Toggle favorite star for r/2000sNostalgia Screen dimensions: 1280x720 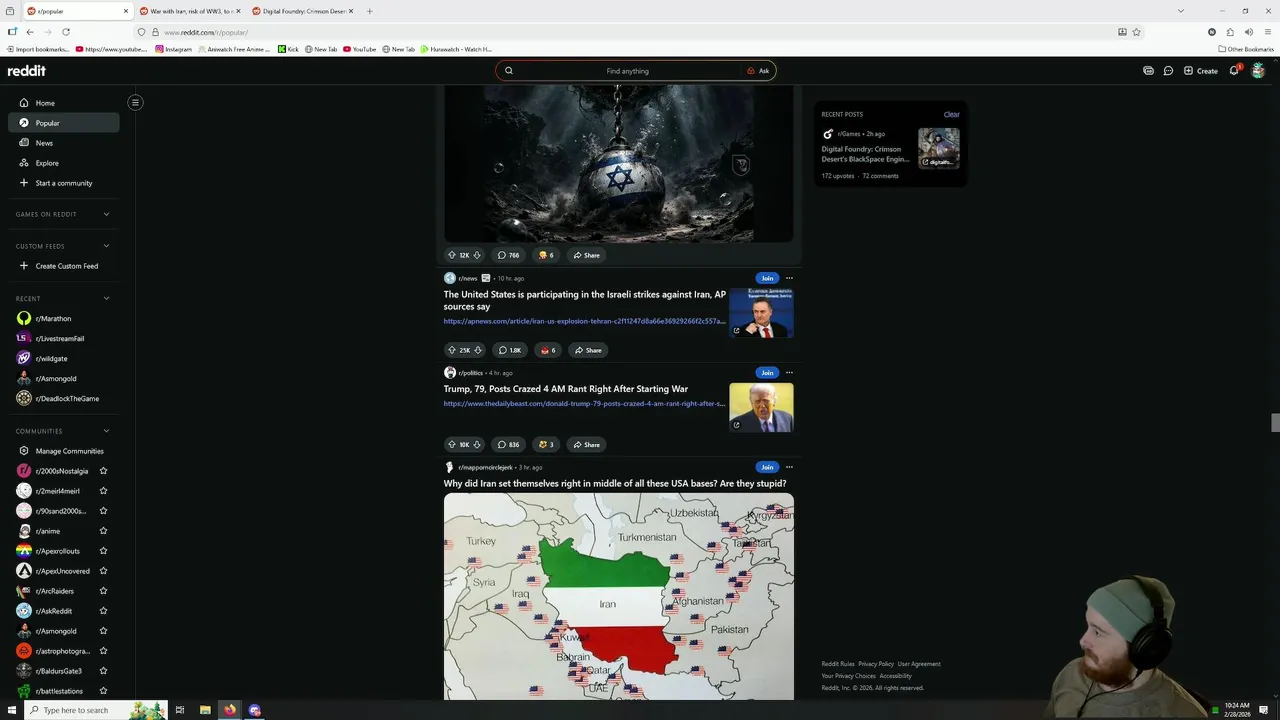[x=103, y=471]
